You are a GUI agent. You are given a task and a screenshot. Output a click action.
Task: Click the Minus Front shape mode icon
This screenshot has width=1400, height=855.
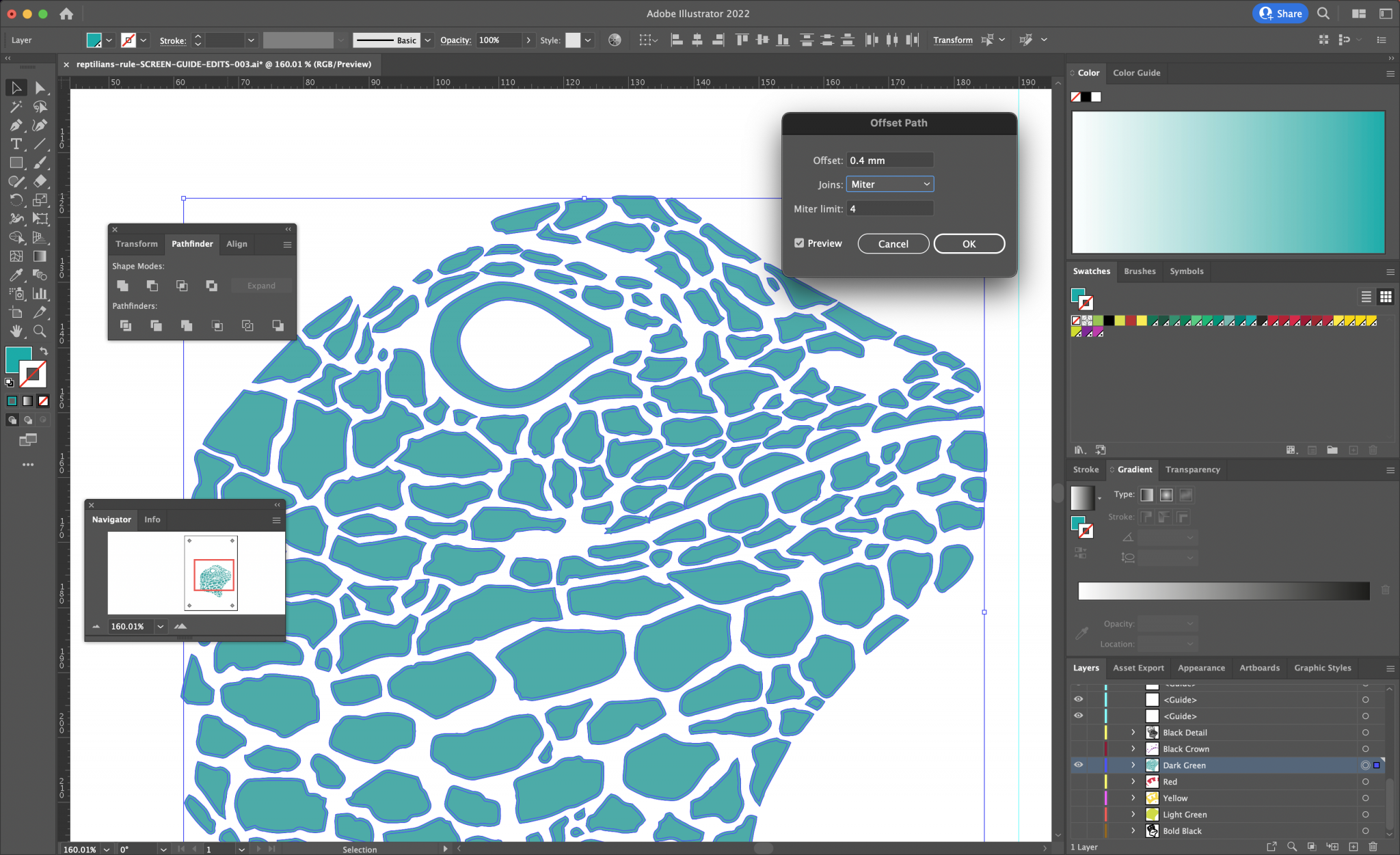coord(152,286)
